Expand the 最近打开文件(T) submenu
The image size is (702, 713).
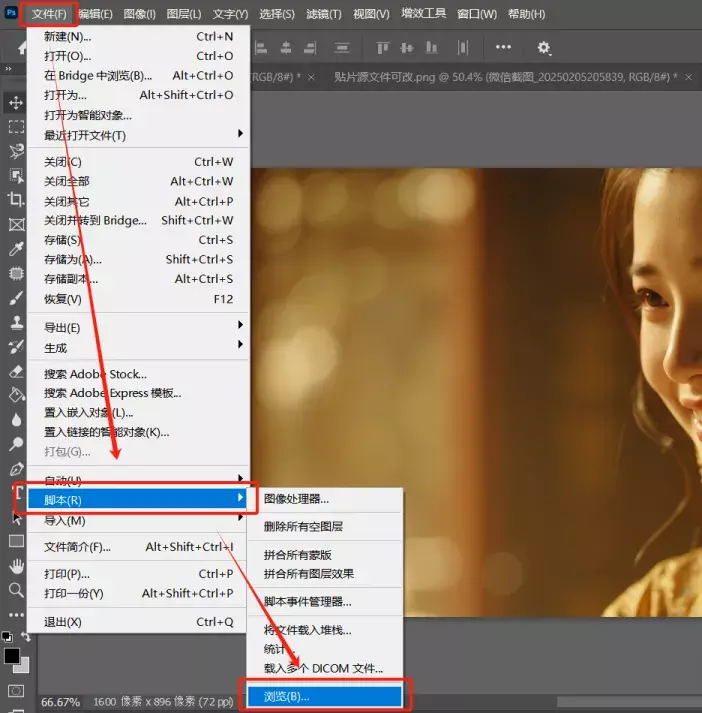point(140,135)
